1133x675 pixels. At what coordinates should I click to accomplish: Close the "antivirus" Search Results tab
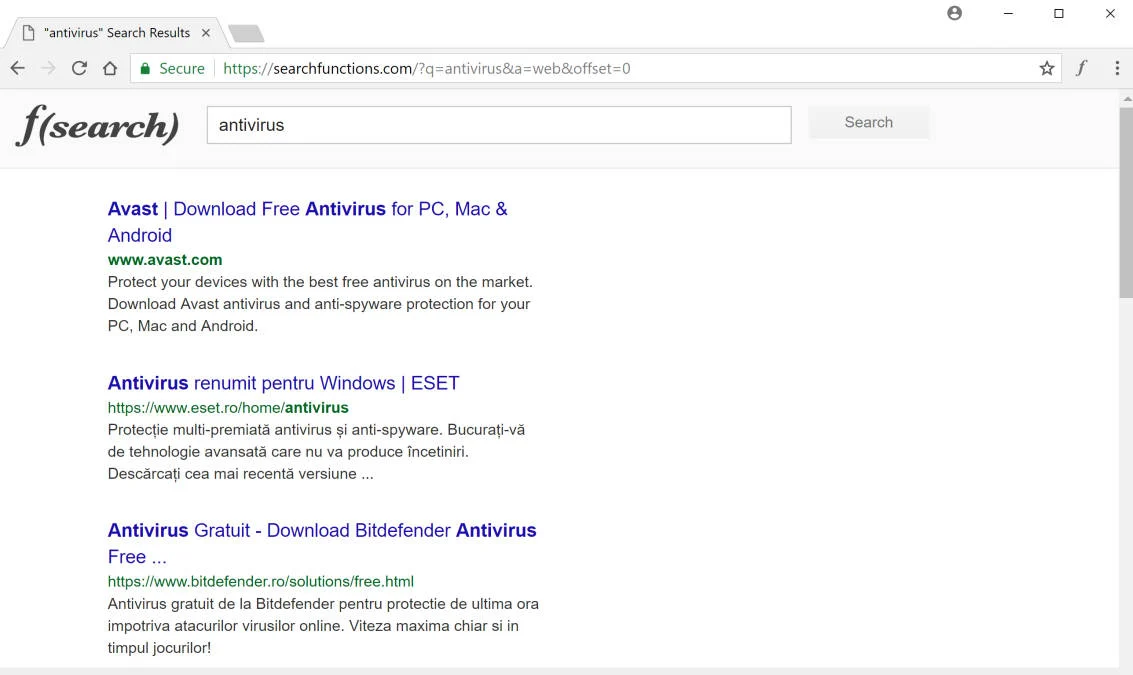tap(206, 33)
